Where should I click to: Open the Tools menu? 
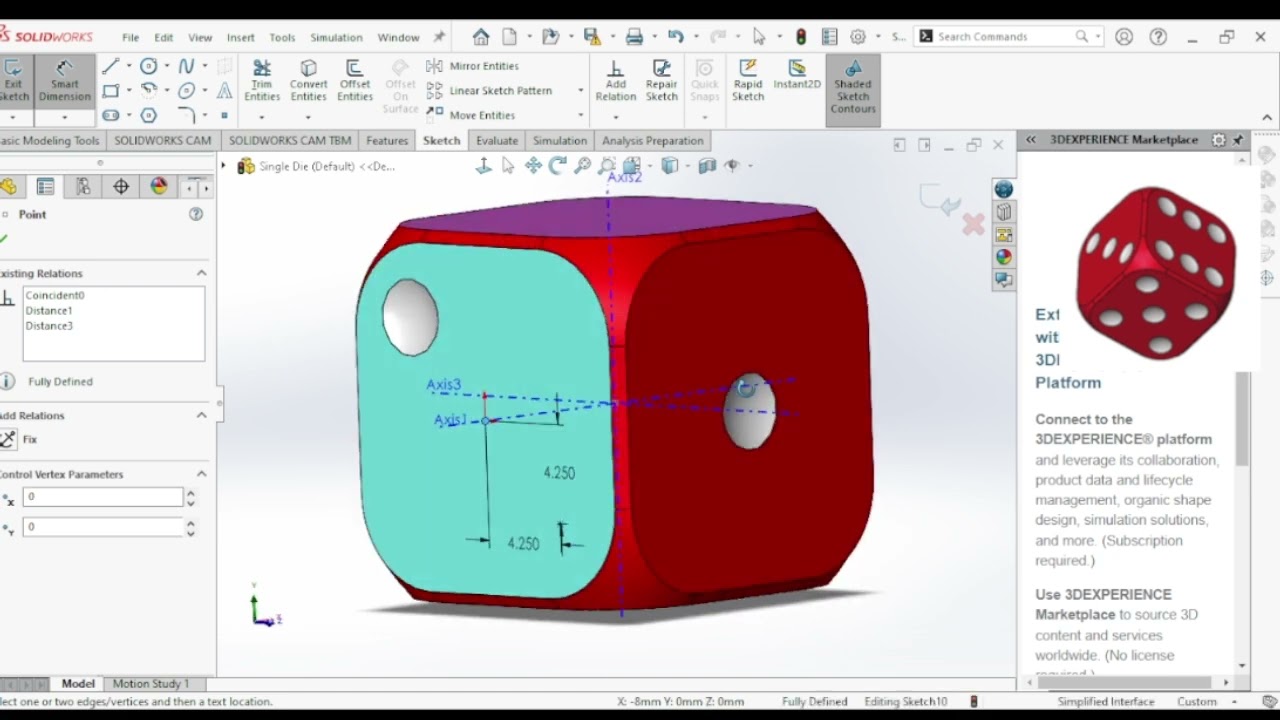pos(282,37)
